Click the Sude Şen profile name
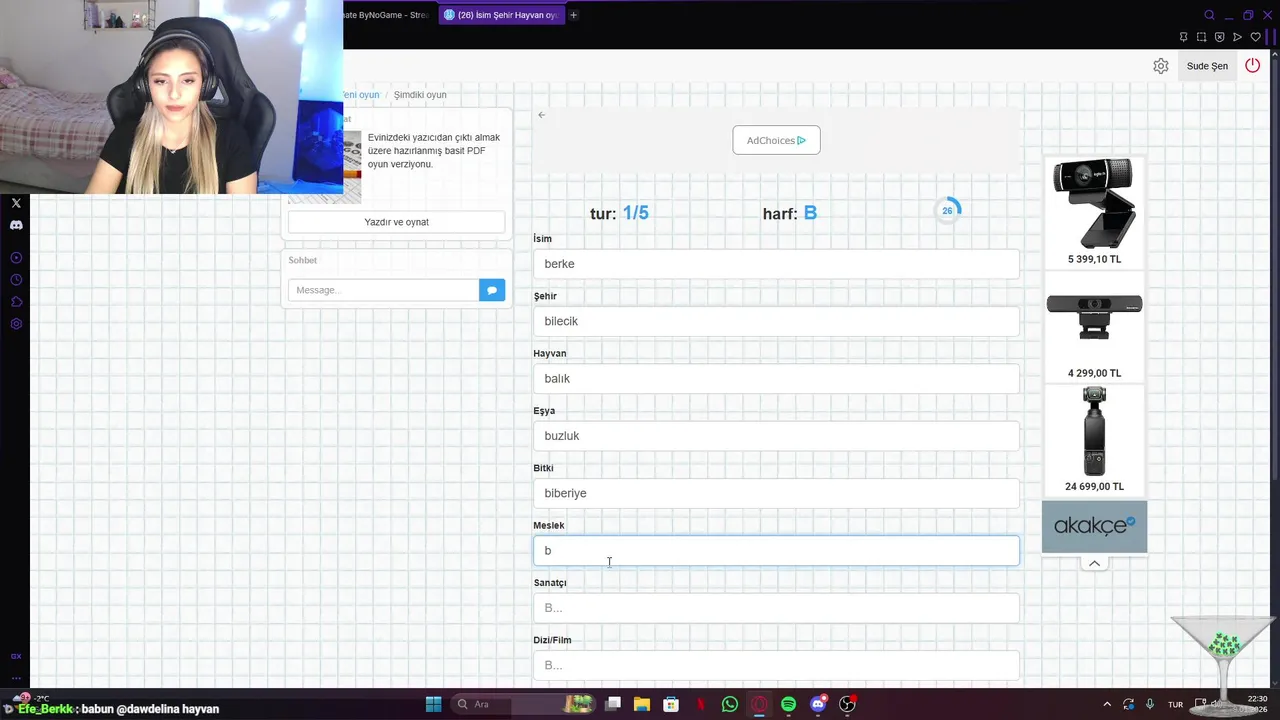 click(1207, 66)
